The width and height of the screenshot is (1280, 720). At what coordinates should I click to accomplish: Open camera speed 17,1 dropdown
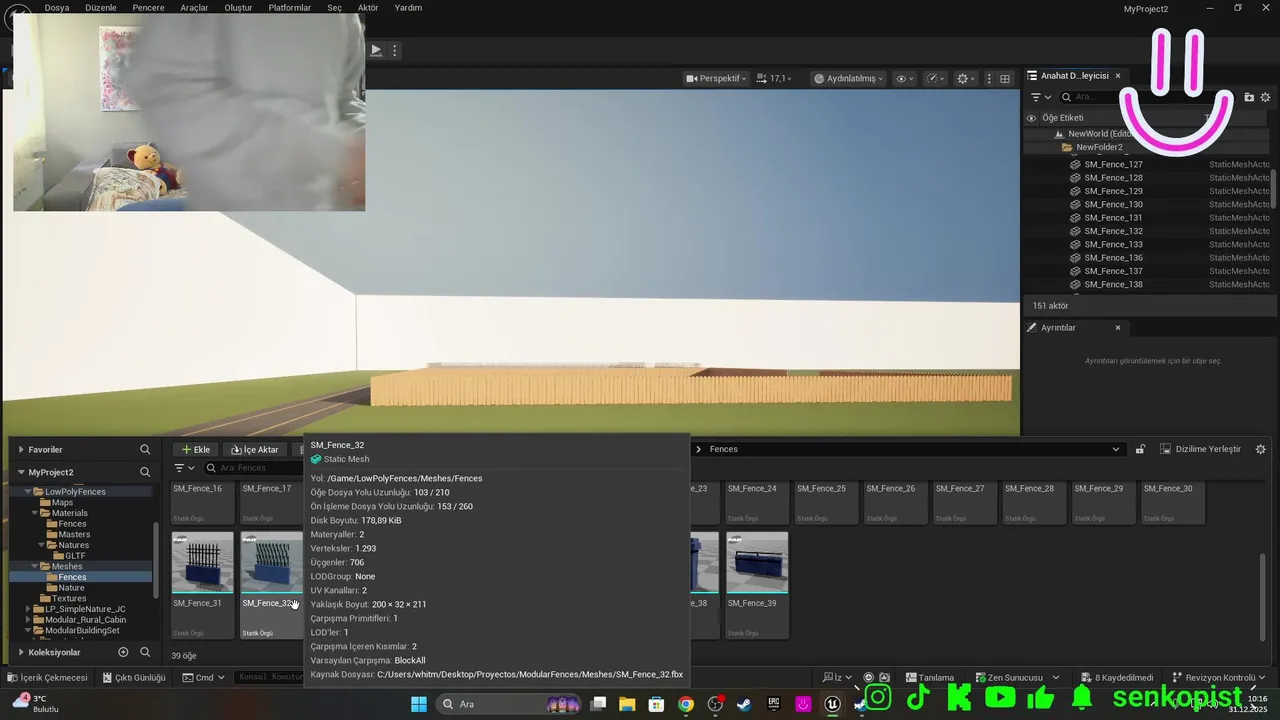[774, 78]
